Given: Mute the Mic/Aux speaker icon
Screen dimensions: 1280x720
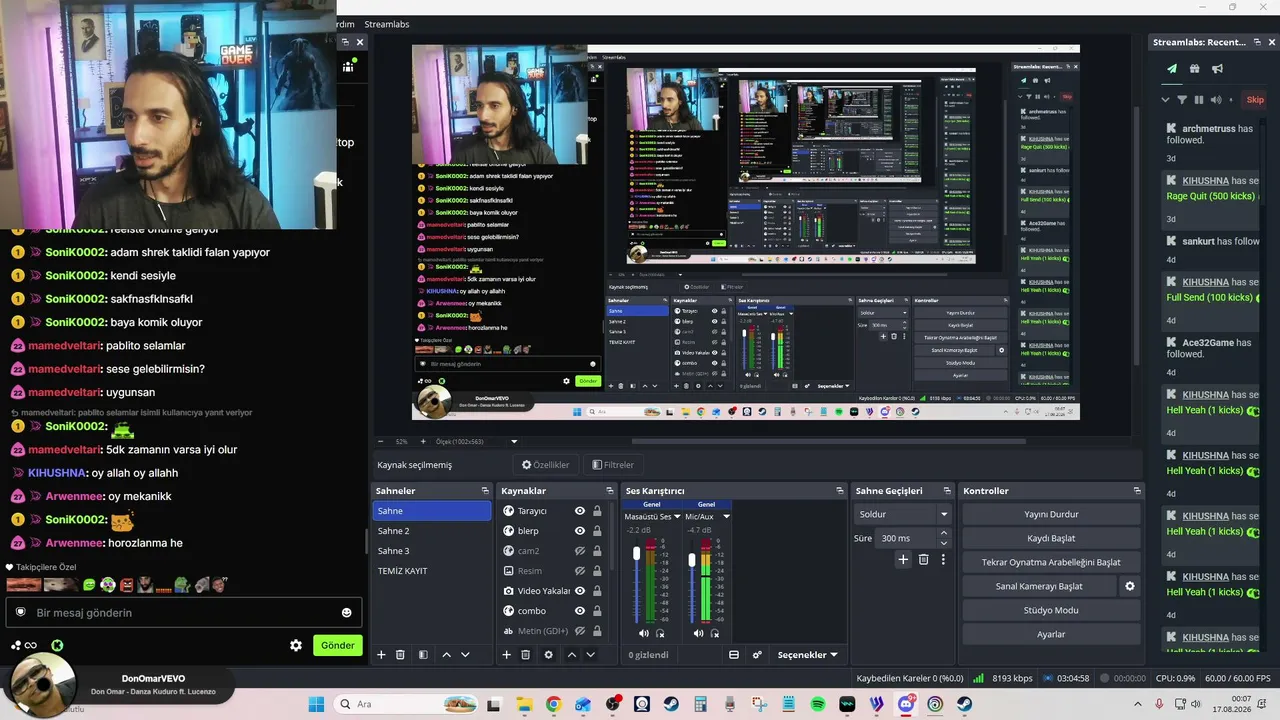Looking at the screenshot, I should click(x=698, y=633).
